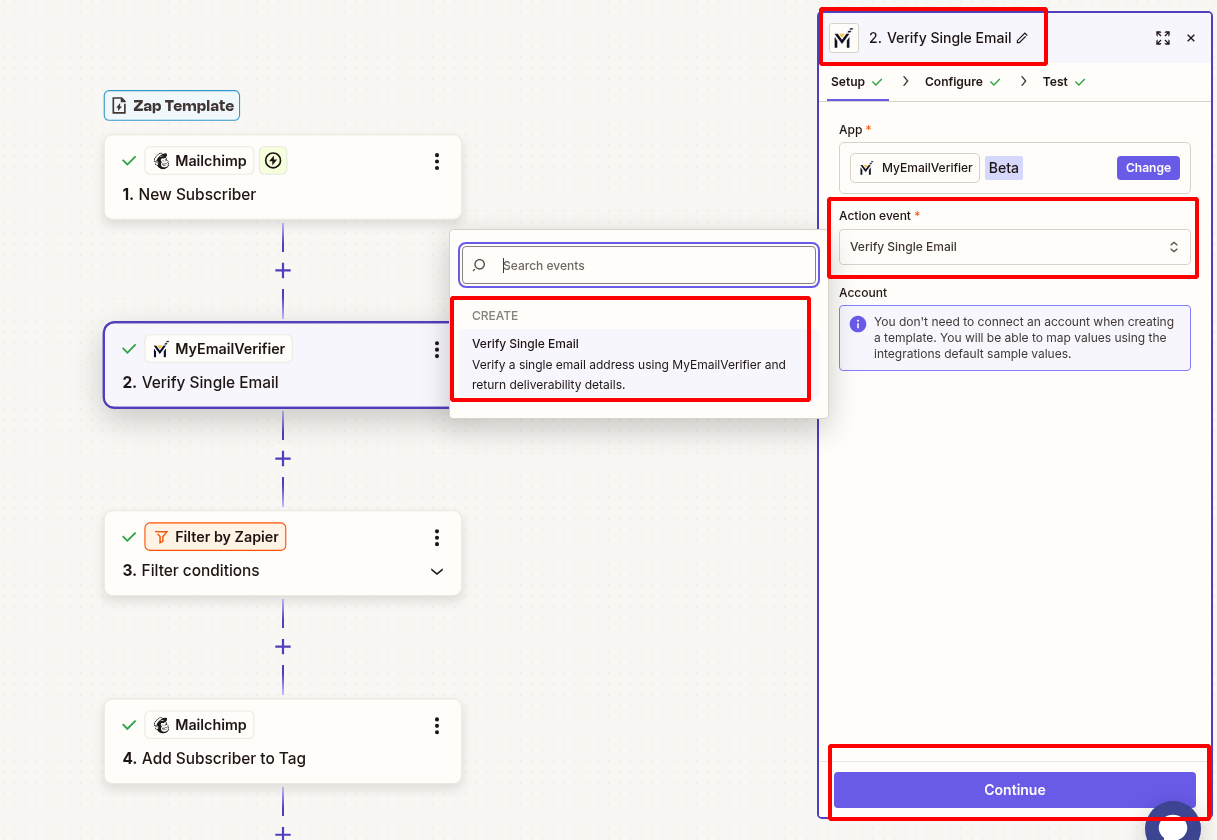Select Verify Single Email from the CREATE list
This screenshot has width=1217, height=840.
[x=629, y=363]
